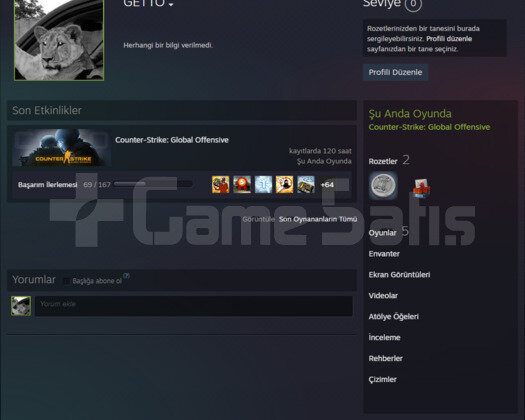Open the fifth achievement icon before +64
The width and height of the screenshot is (525, 420).
pyautogui.click(x=306, y=185)
